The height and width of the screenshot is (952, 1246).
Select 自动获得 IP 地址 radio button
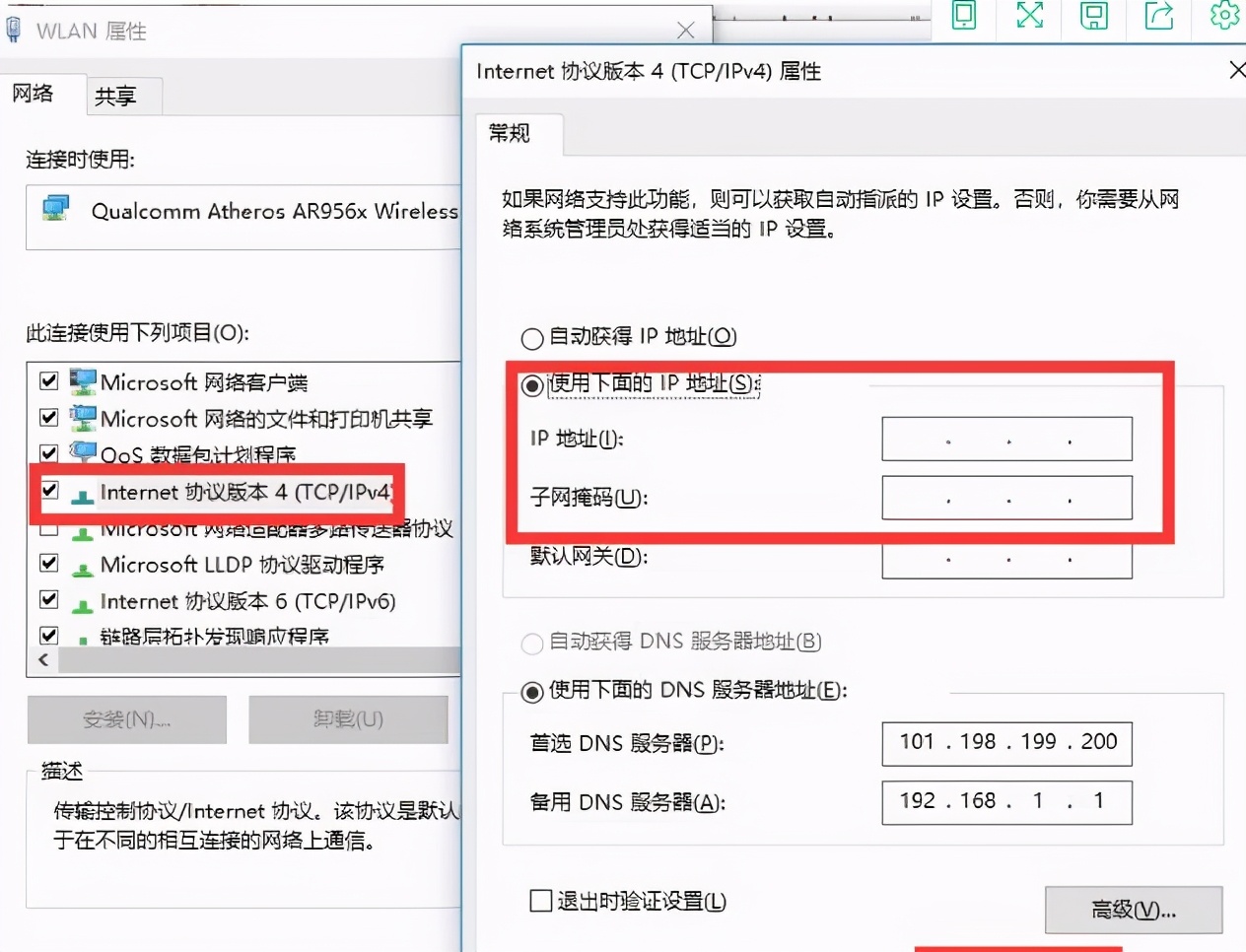click(x=531, y=337)
